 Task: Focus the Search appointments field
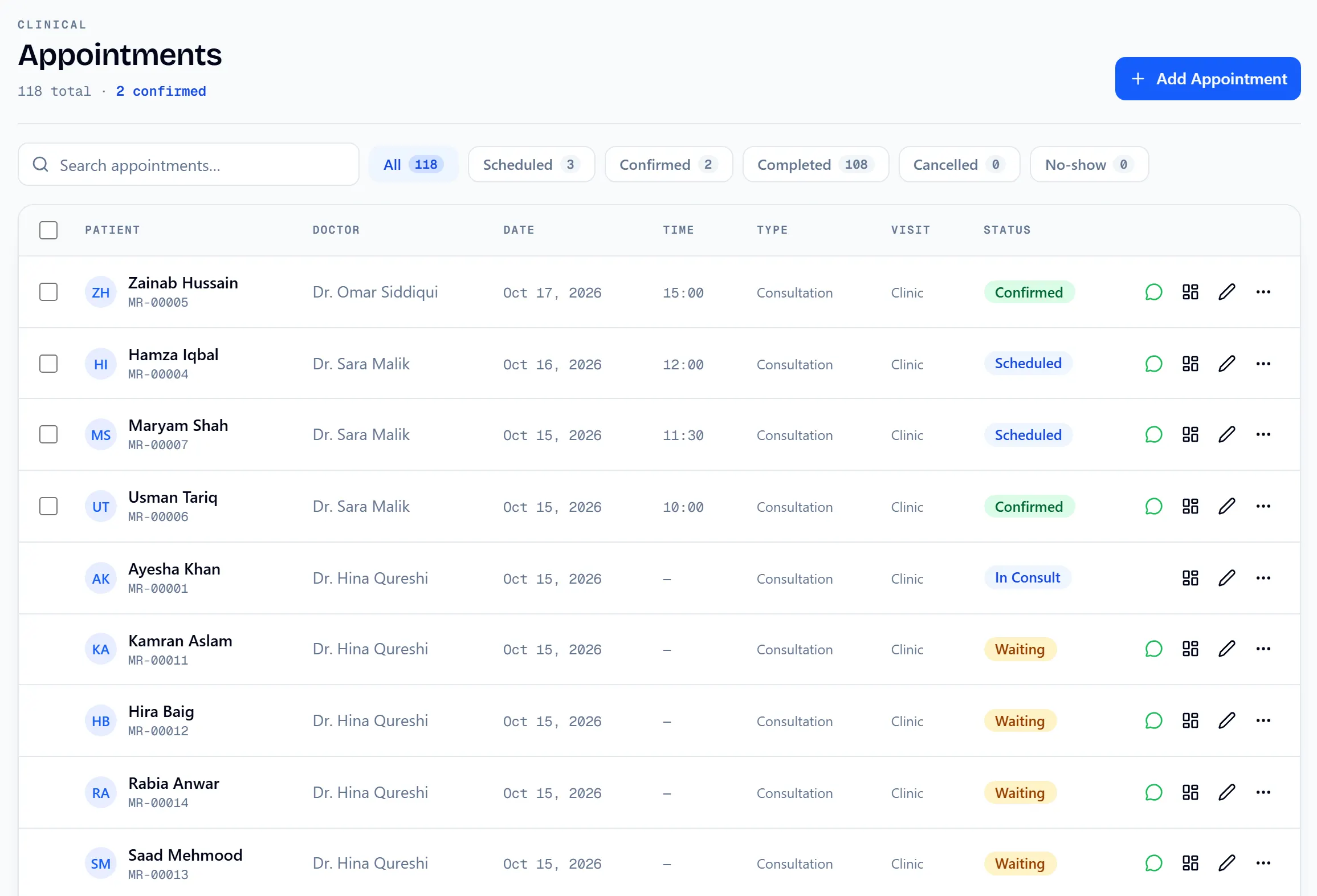(x=189, y=165)
